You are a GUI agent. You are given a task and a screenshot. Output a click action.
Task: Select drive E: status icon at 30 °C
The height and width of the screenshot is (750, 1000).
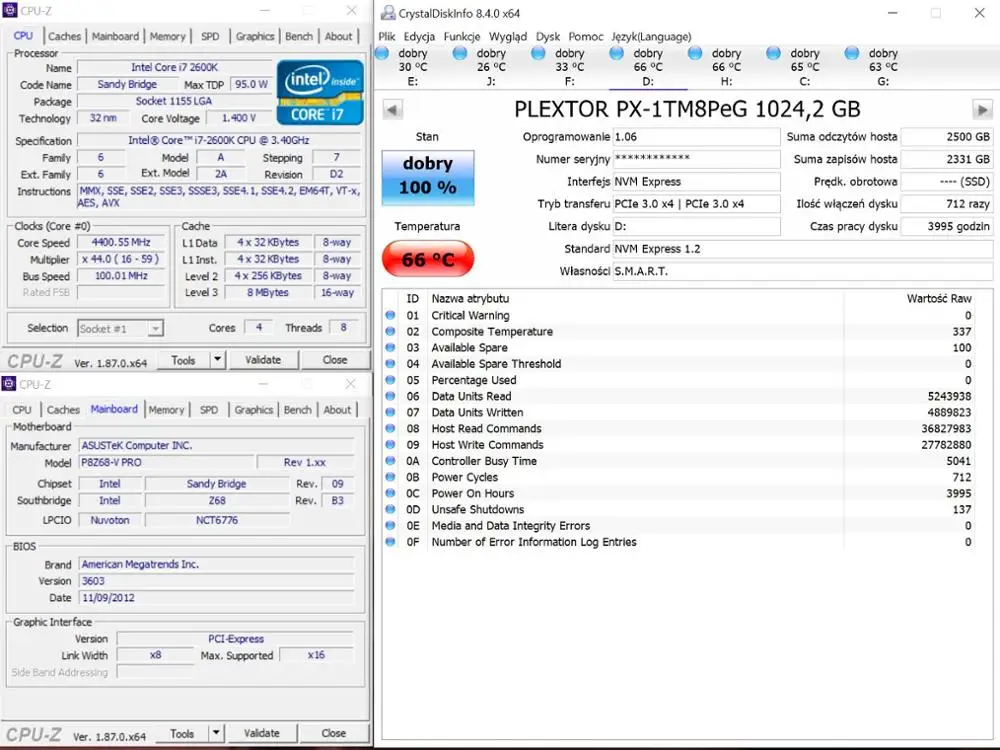(383, 54)
